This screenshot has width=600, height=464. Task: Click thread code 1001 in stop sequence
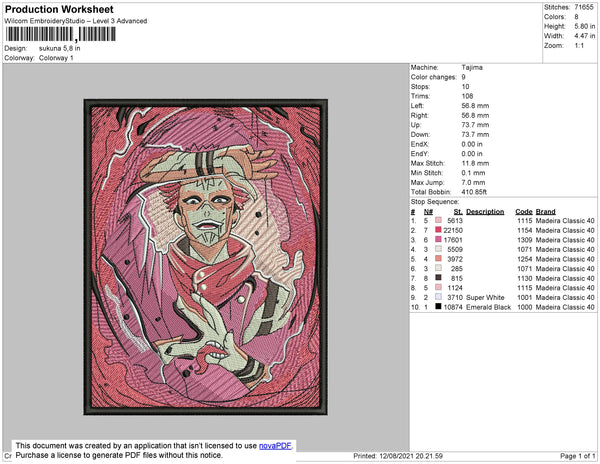coord(525,297)
